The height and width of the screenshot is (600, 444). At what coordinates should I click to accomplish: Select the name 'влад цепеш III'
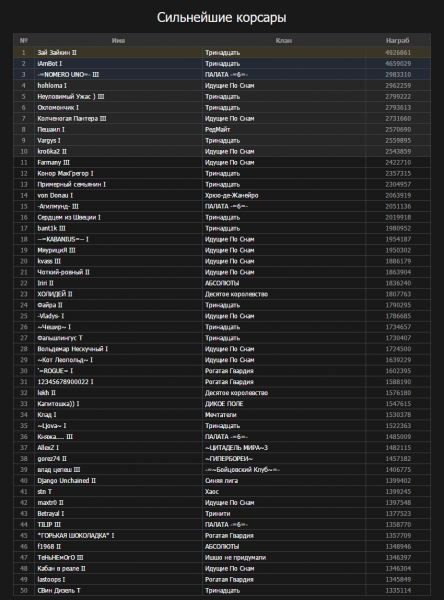tap(59, 470)
